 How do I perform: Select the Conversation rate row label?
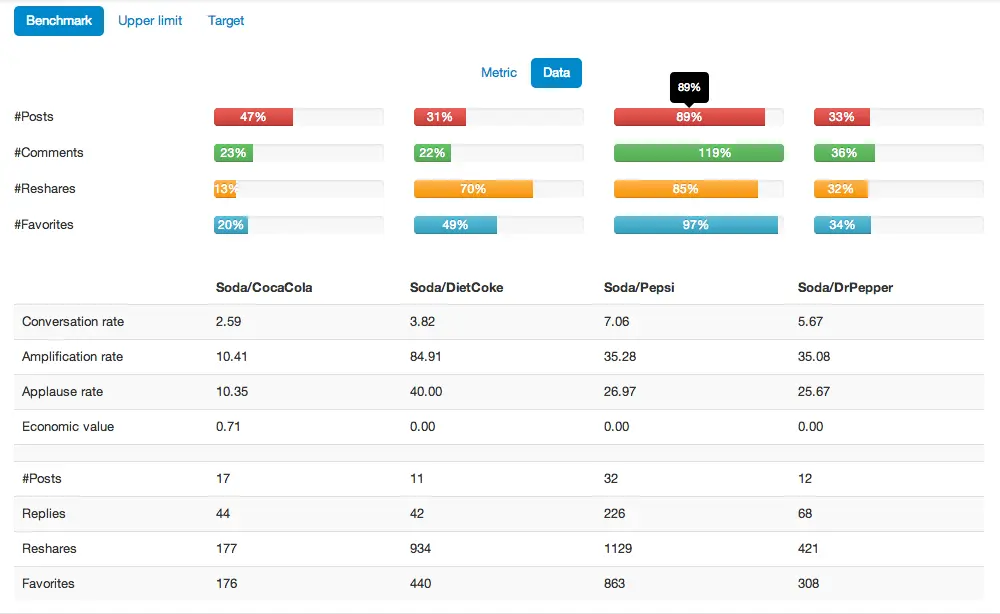pos(73,322)
